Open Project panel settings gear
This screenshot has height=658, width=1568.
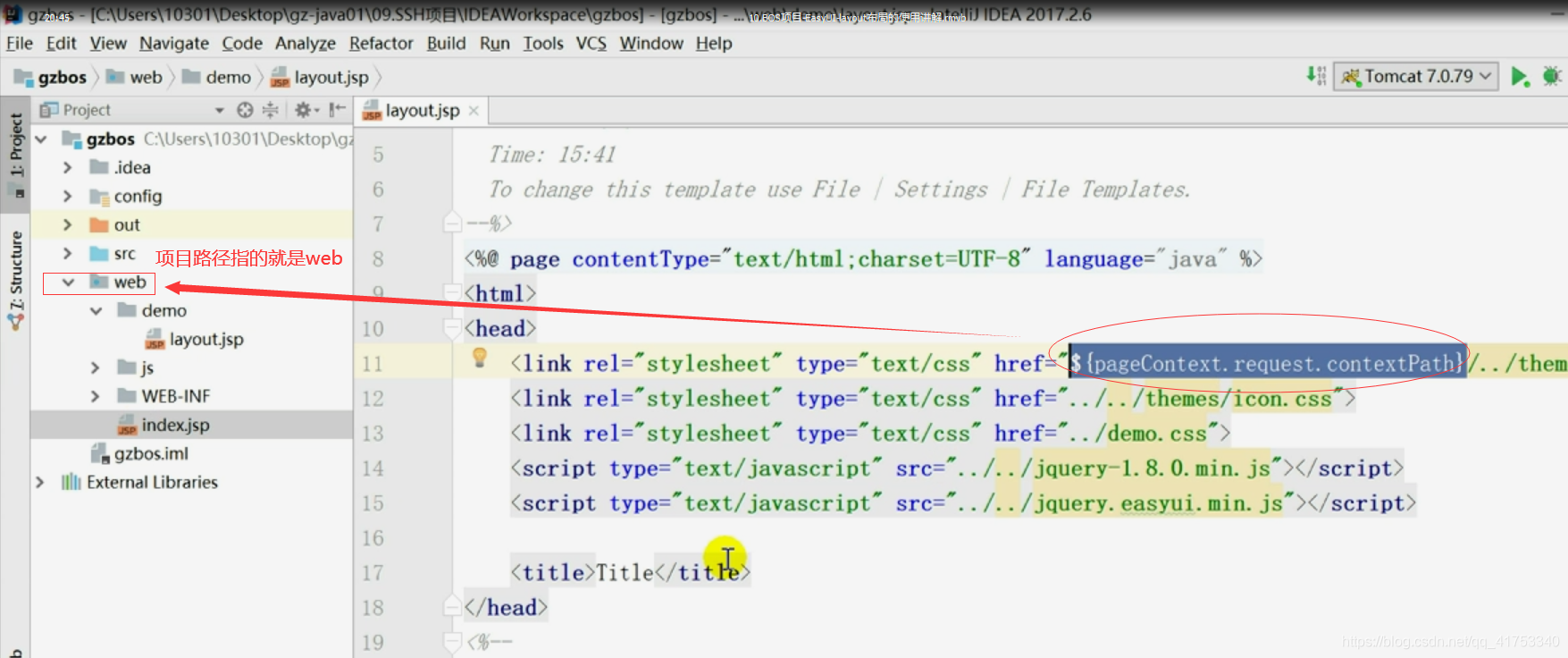point(306,110)
